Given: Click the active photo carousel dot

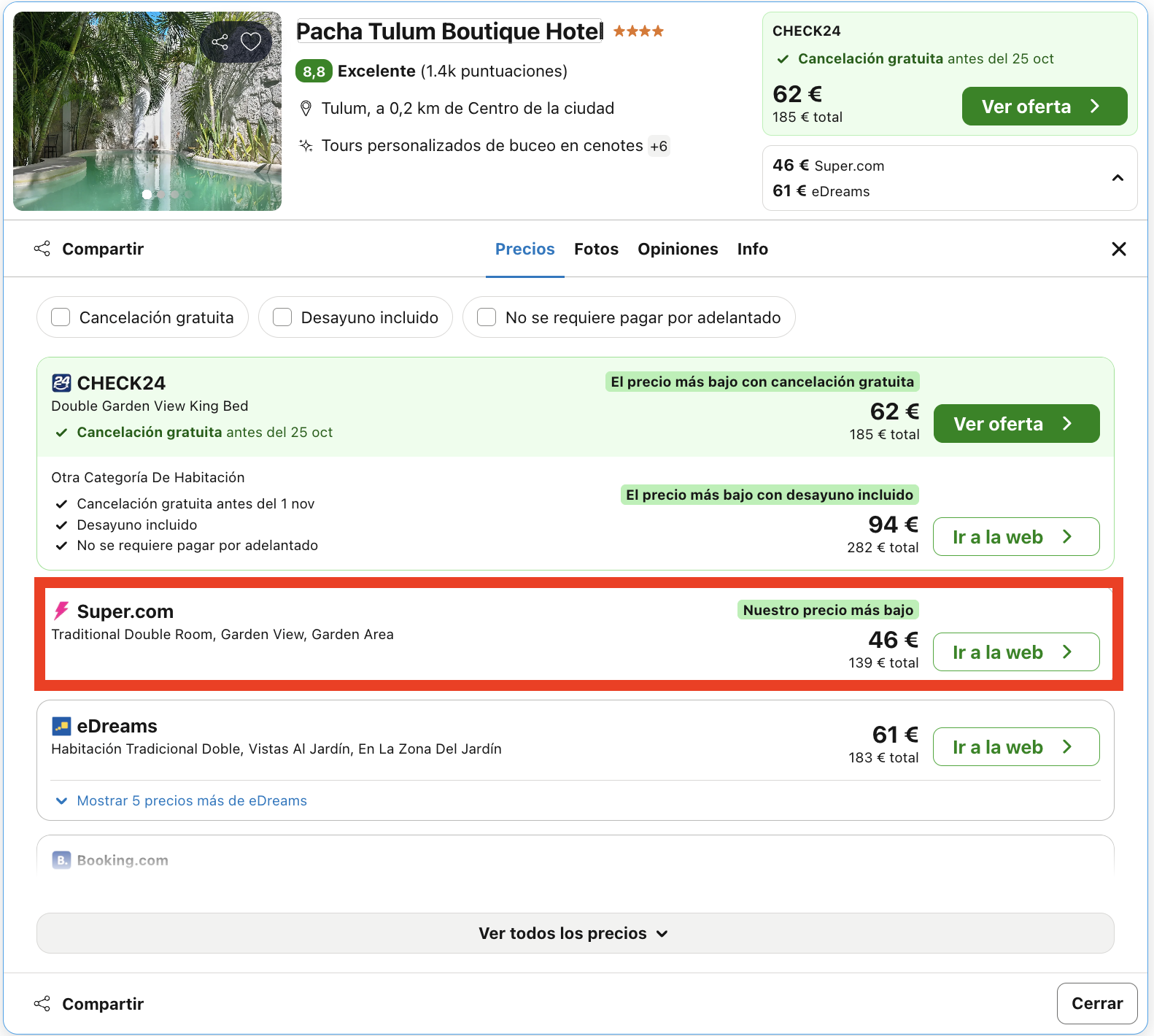Looking at the screenshot, I should [x=147, y=194].
